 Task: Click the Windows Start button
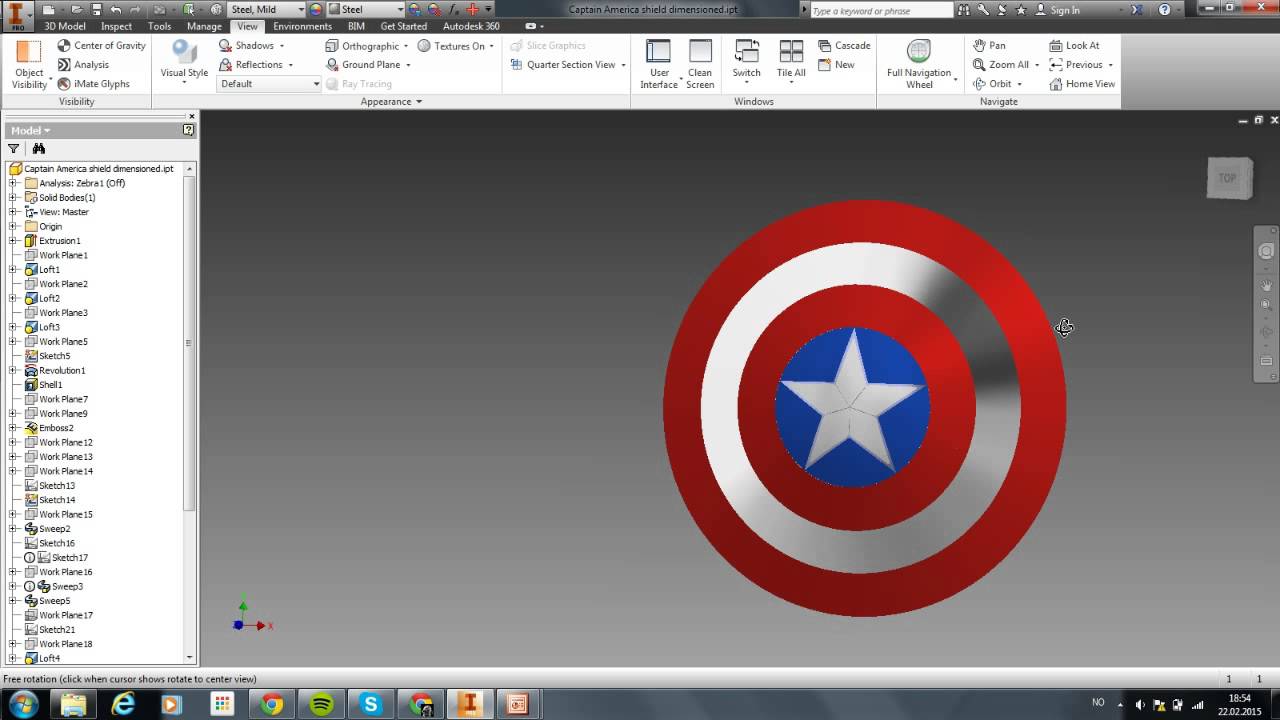[x=22, y=704]
